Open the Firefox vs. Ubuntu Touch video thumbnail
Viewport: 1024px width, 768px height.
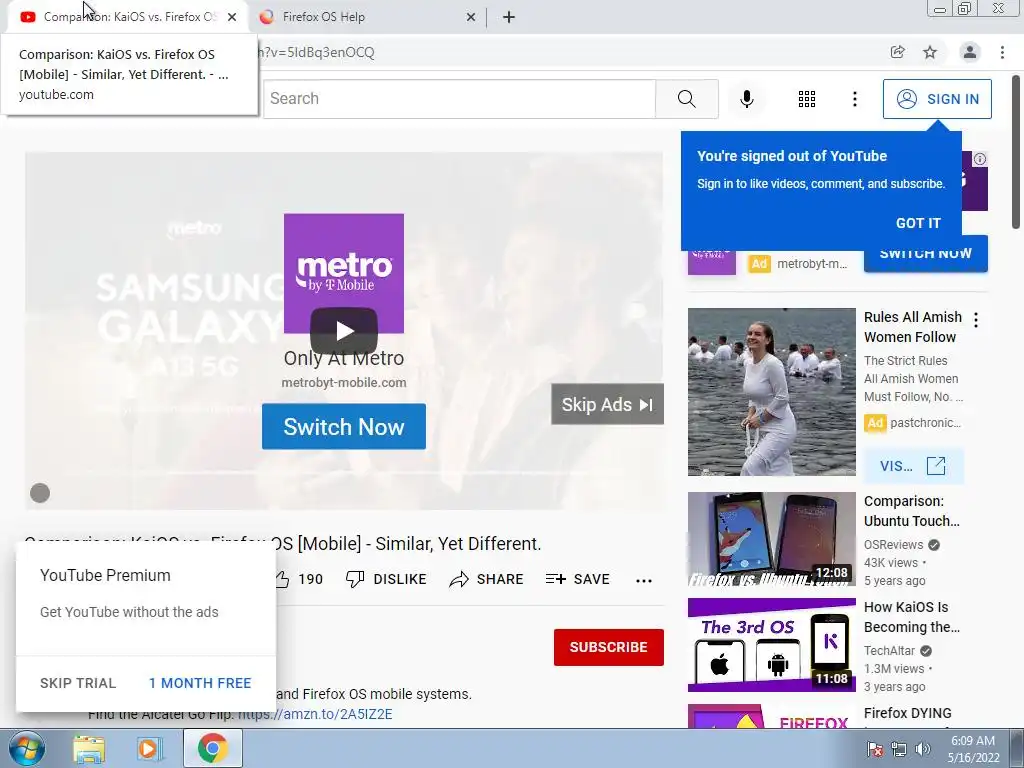click(771, 539)
